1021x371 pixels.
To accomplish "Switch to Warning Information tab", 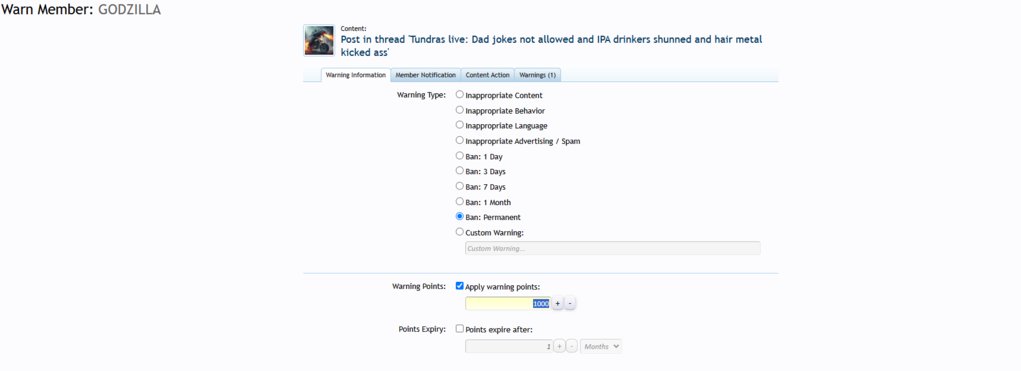I will pos(356,76).
